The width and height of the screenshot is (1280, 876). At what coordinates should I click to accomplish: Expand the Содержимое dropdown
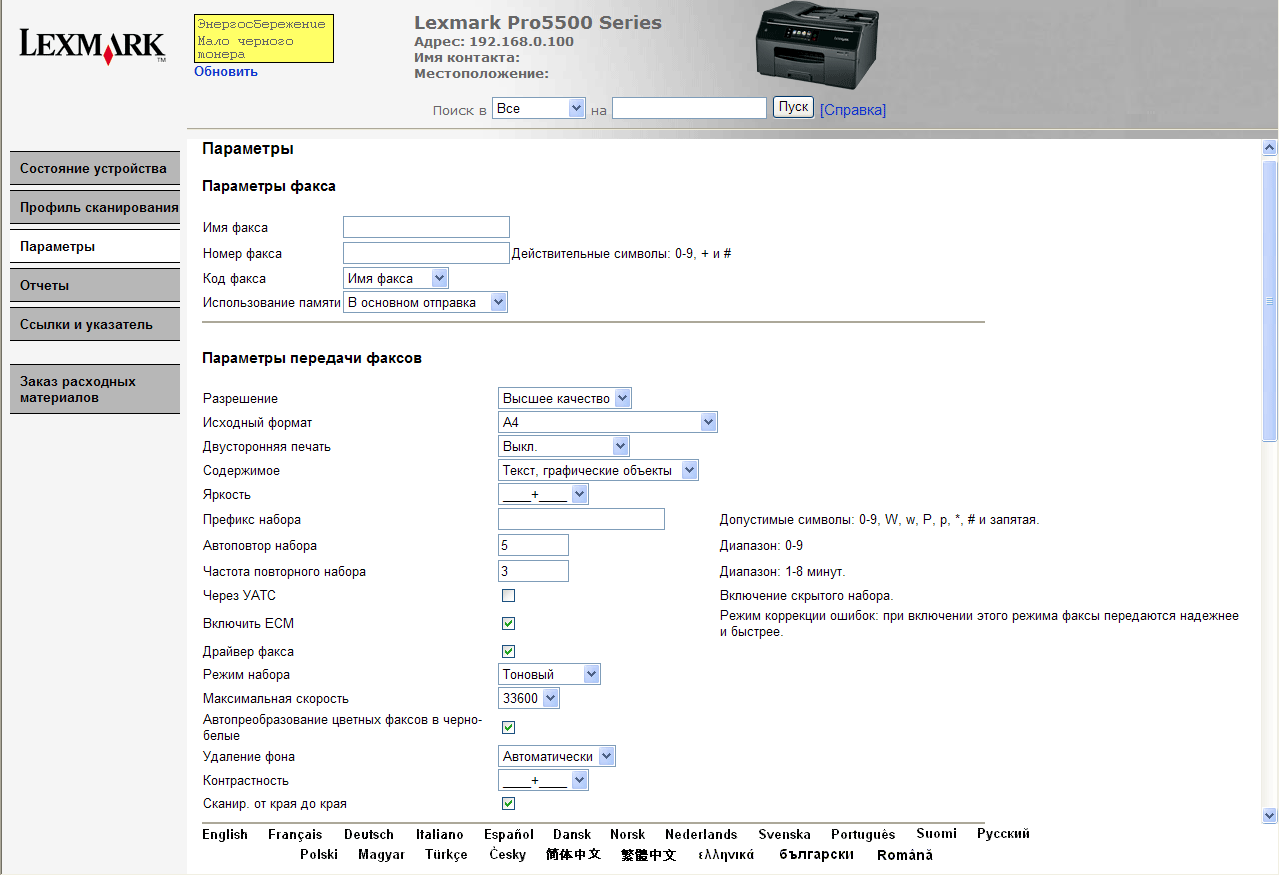[598, 470]
